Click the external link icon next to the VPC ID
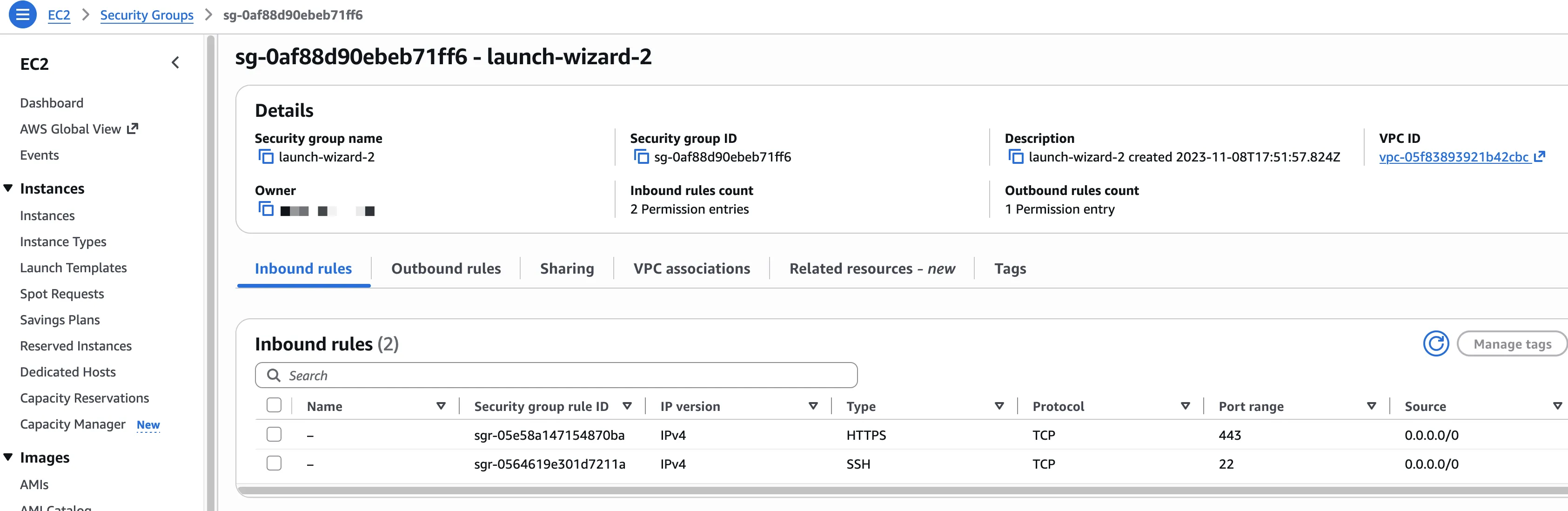 (1540, 156)
